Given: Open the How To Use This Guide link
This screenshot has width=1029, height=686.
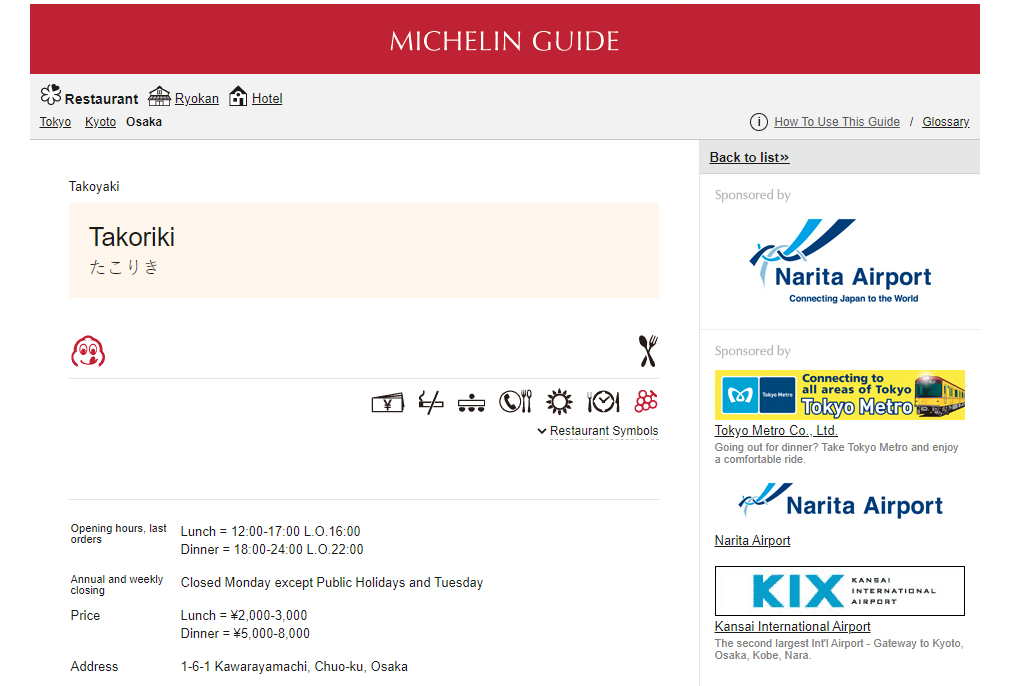Looking at the screenshot, I should [x=836, y=122].
